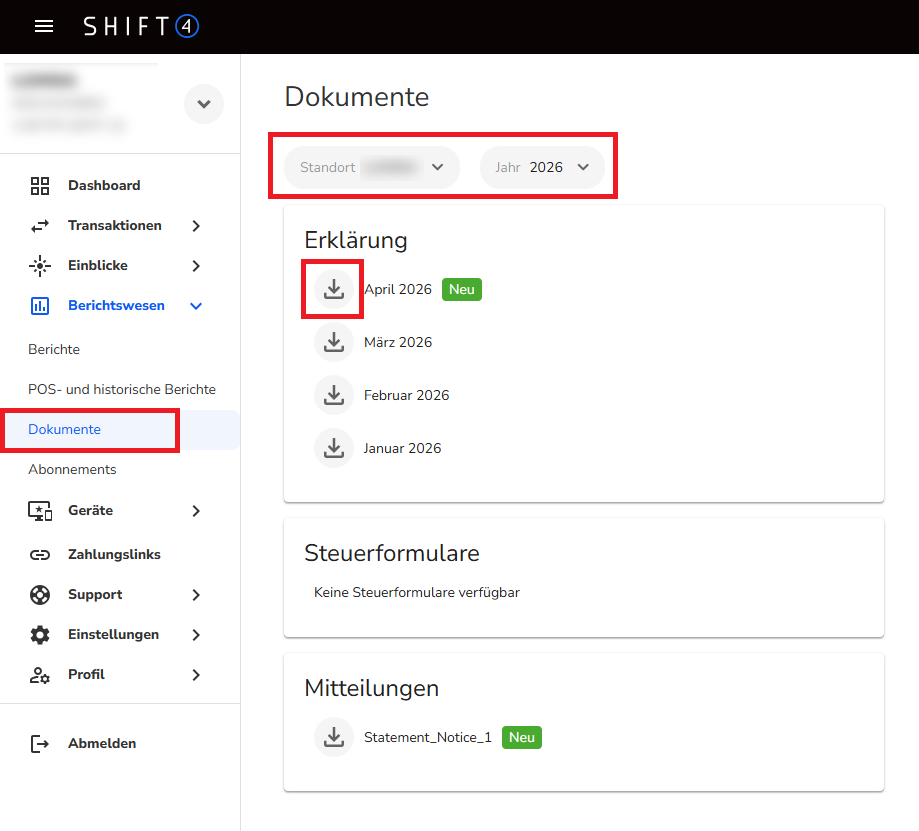Click the Mitteilungen section heading
The width and height of the screenshot is (919, 831).
(x=372, y=688)
